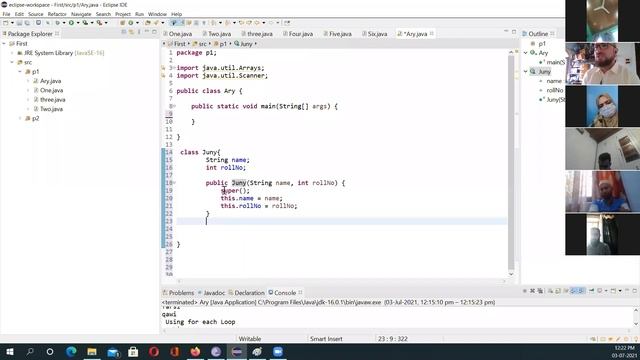The height and width of the screenshot is (360, 640).
Task: Open the Project menu
Action: pos(122,14)
